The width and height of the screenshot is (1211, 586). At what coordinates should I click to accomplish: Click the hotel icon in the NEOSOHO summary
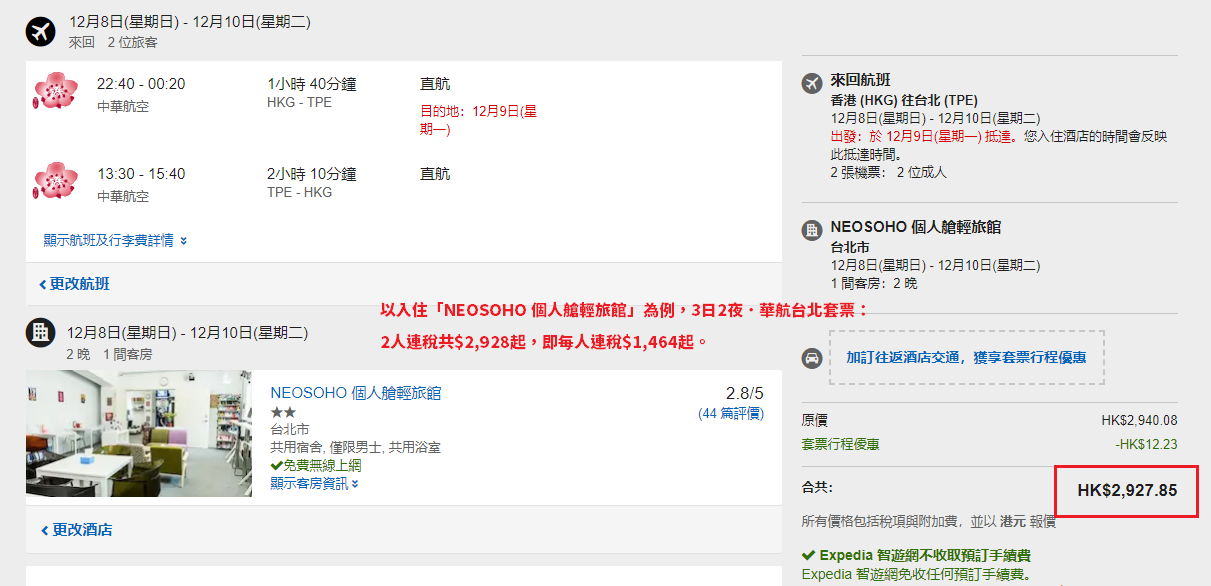point(812,230)
